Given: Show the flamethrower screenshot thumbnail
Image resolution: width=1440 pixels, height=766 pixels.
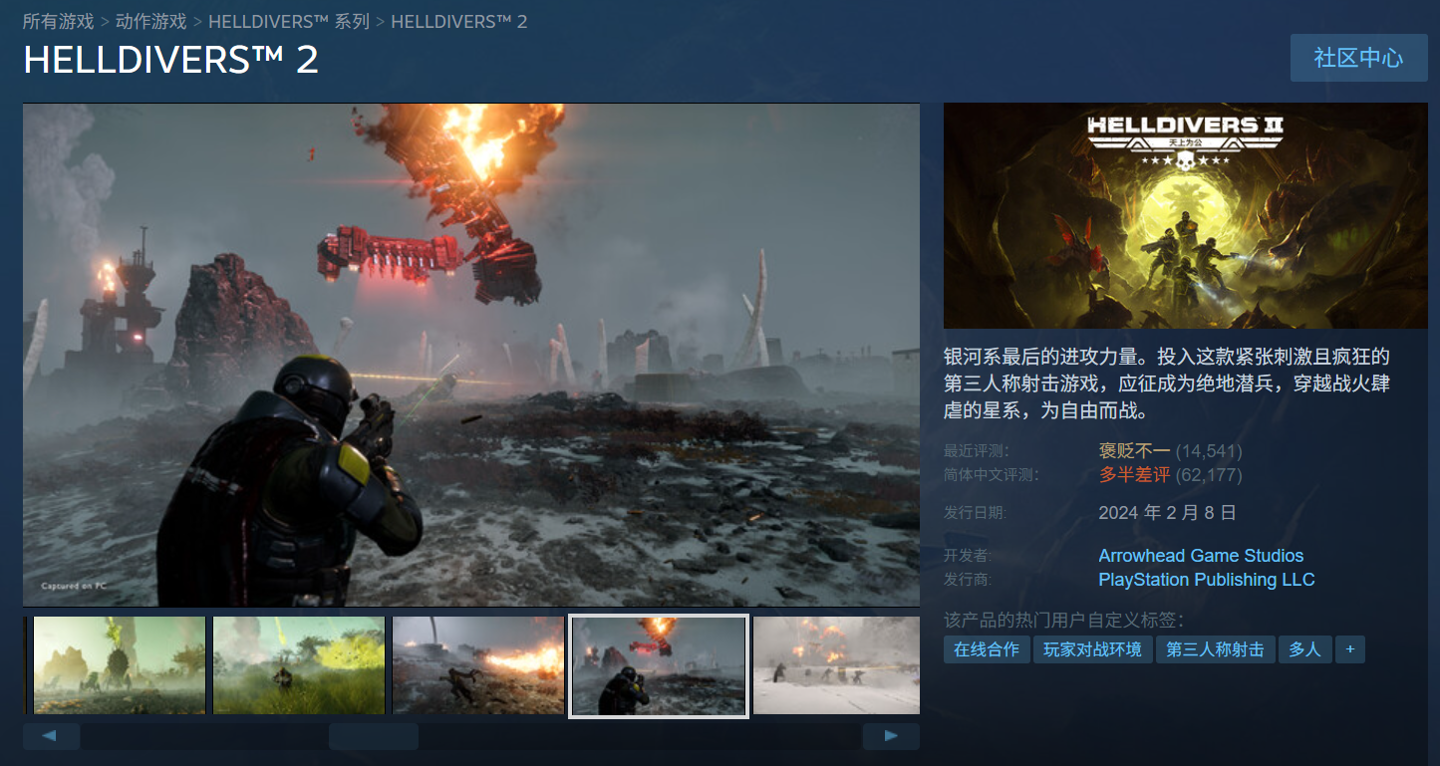Looking at the screenshot, I should click(478, 665).
